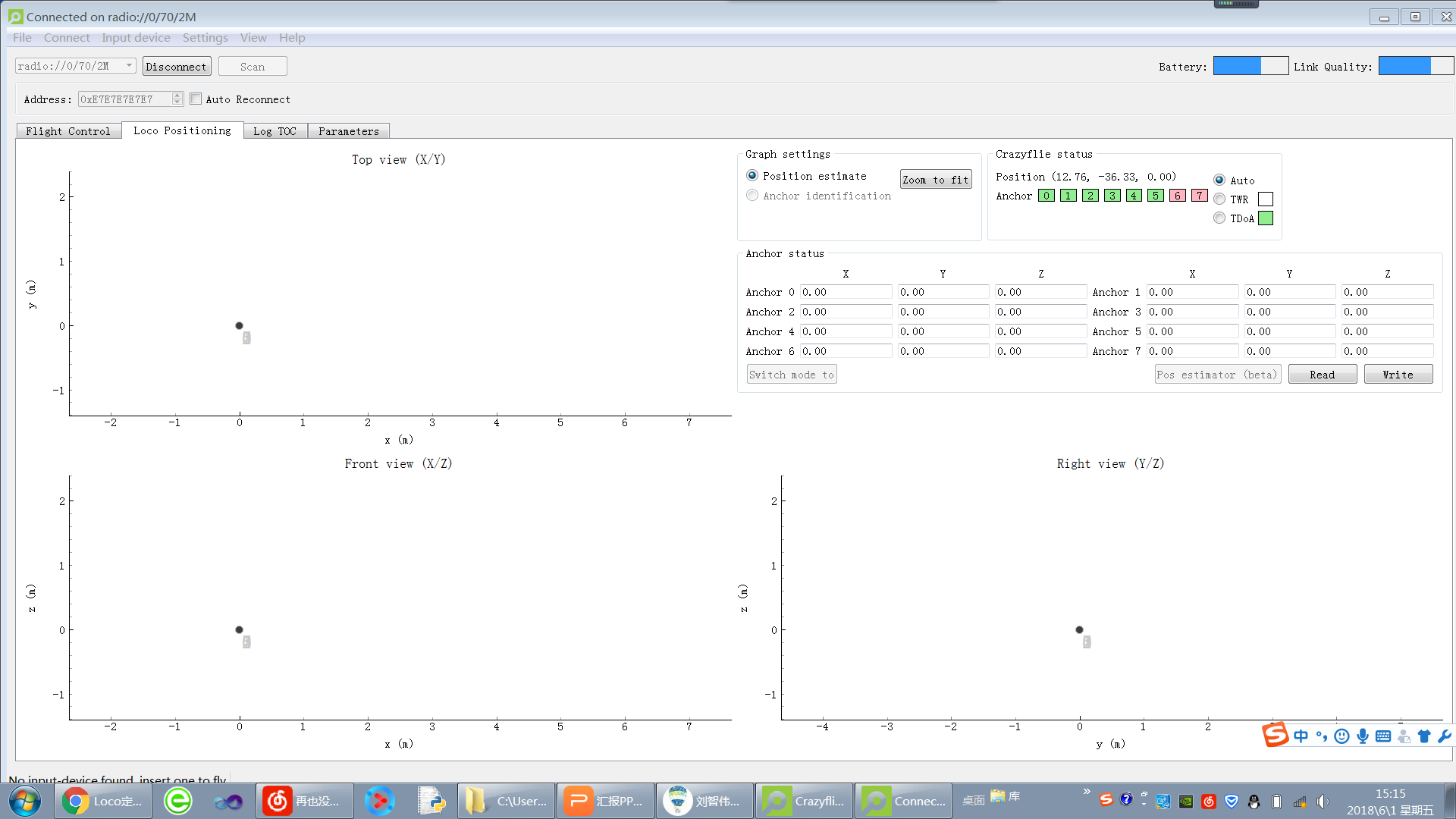Open the Crazyflie client taskbar item
The height and width of the screenshot is (819, 1456).
(804, 801)
